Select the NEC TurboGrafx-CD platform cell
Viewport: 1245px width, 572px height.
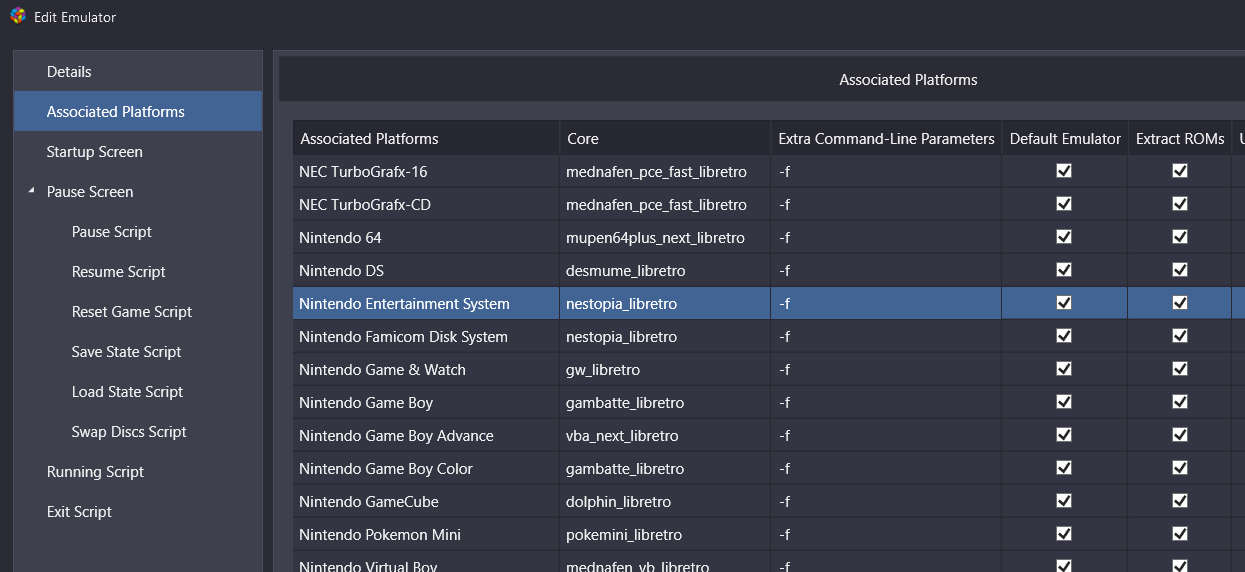(x=426, y=204)
